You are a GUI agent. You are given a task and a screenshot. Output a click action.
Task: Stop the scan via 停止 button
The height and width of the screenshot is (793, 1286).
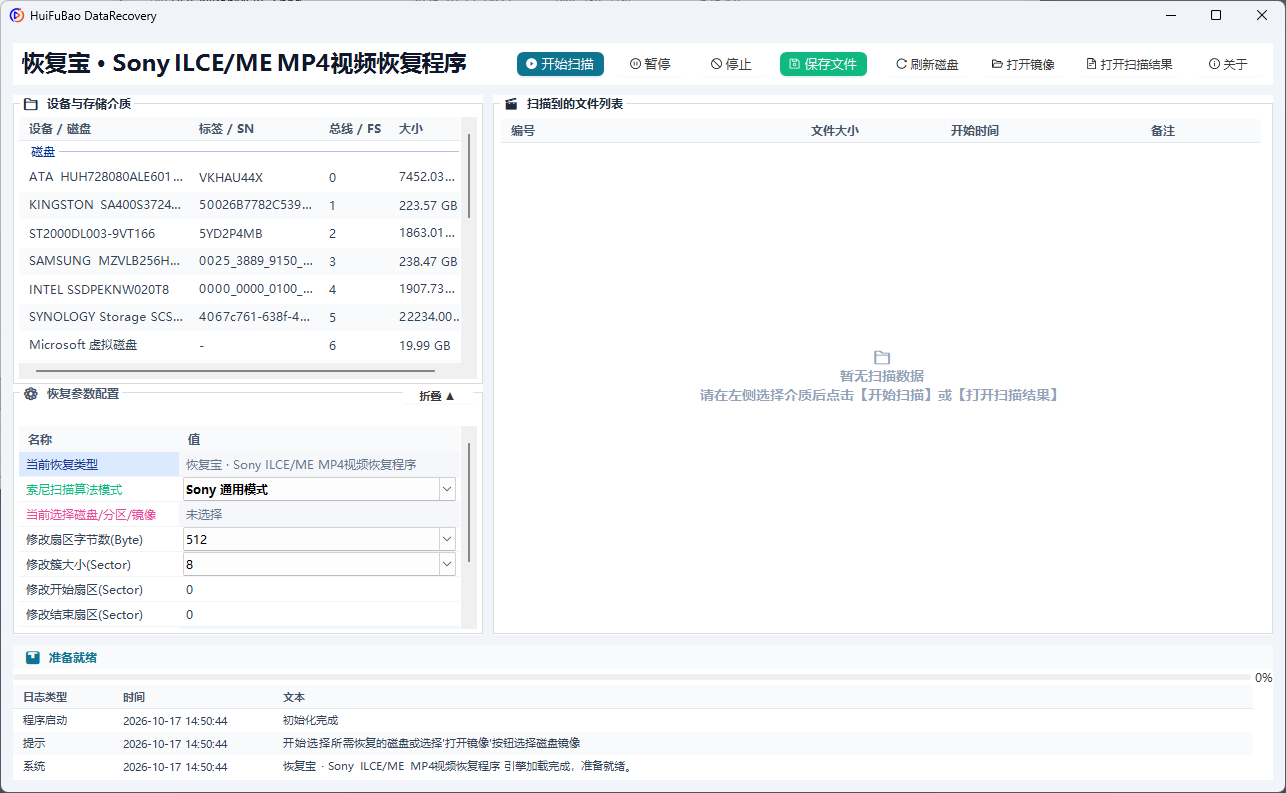(731, 64)
